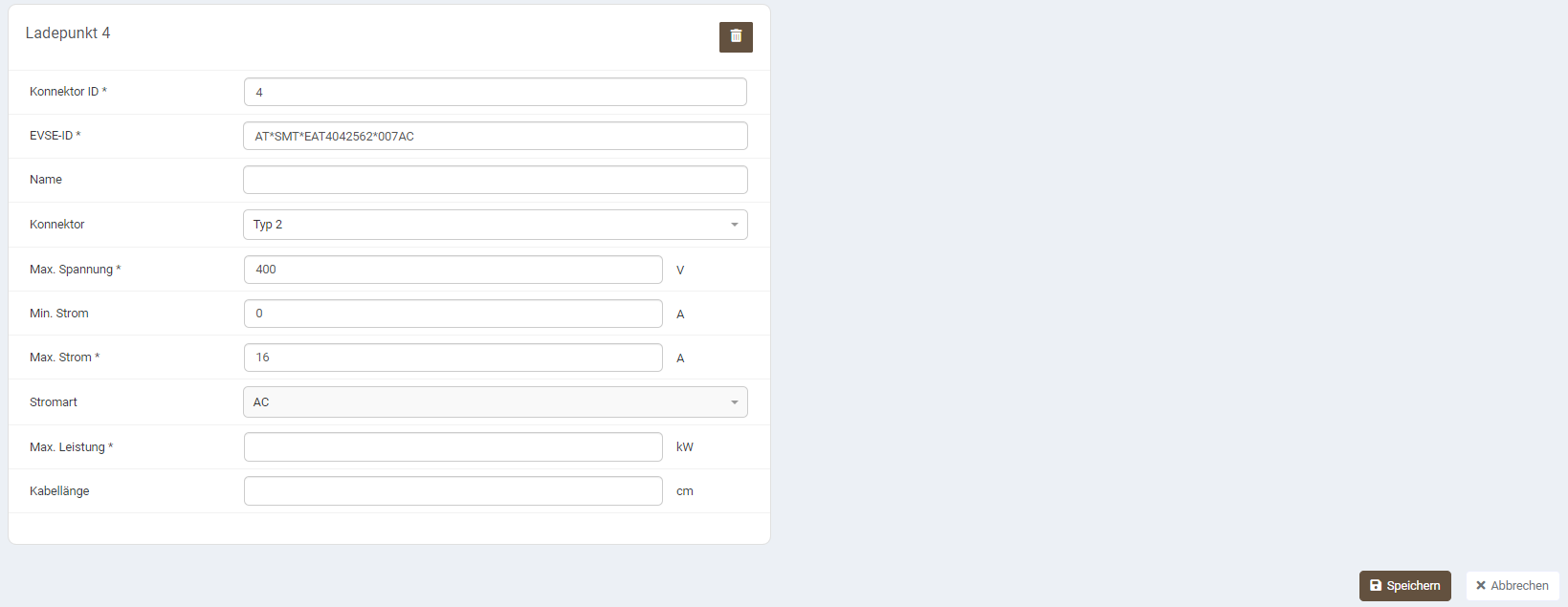The height and width of the screenshot is (607, 1568).
Task: Expand the Stromart dropdown showing AC
Action: click(x=495, y=402)
